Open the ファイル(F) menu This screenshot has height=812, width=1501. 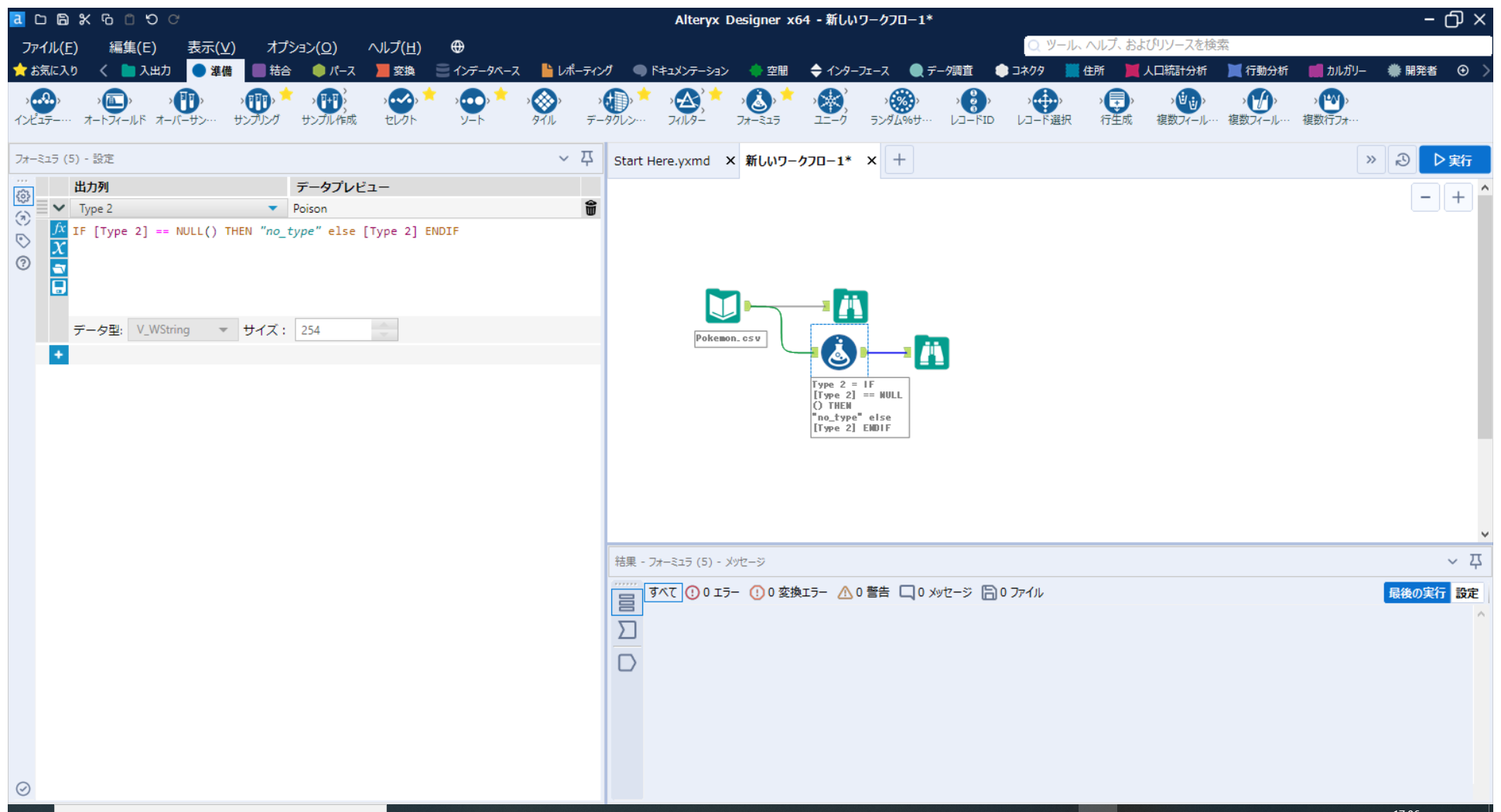(50, 47)
